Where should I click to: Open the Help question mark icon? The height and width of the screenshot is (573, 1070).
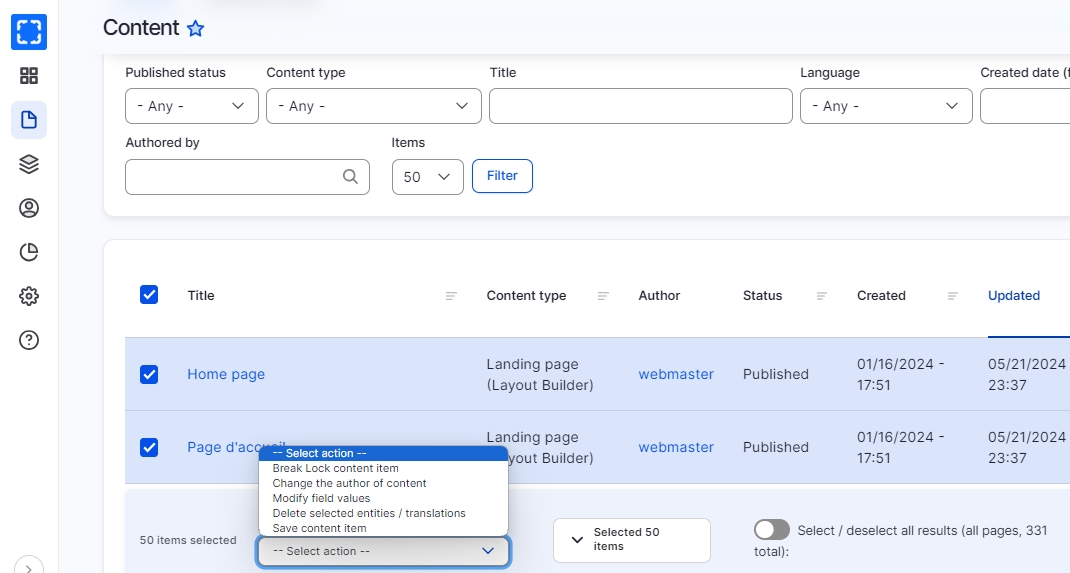pos(29,340)
